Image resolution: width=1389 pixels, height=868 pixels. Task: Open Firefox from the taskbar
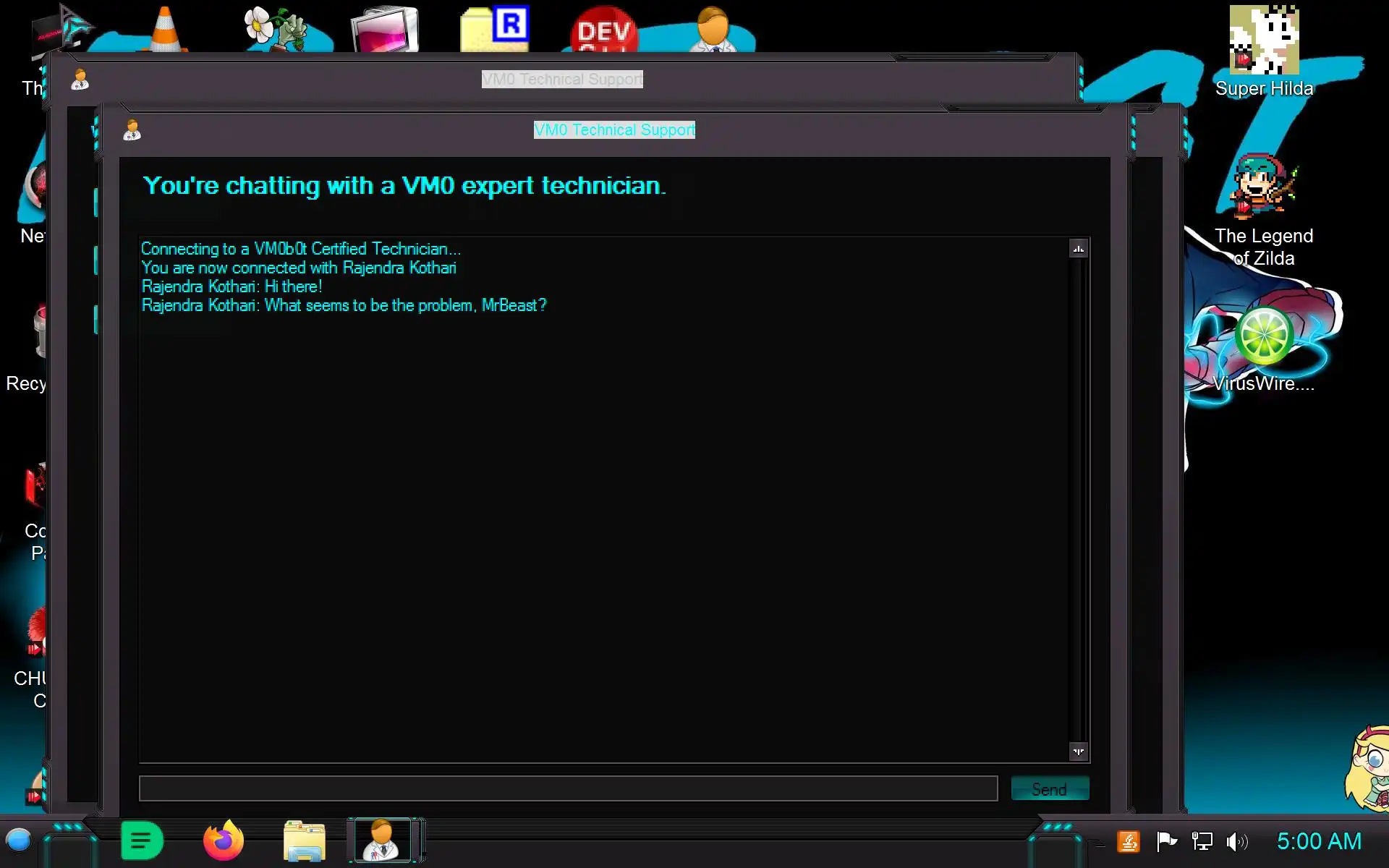point(223,841)
